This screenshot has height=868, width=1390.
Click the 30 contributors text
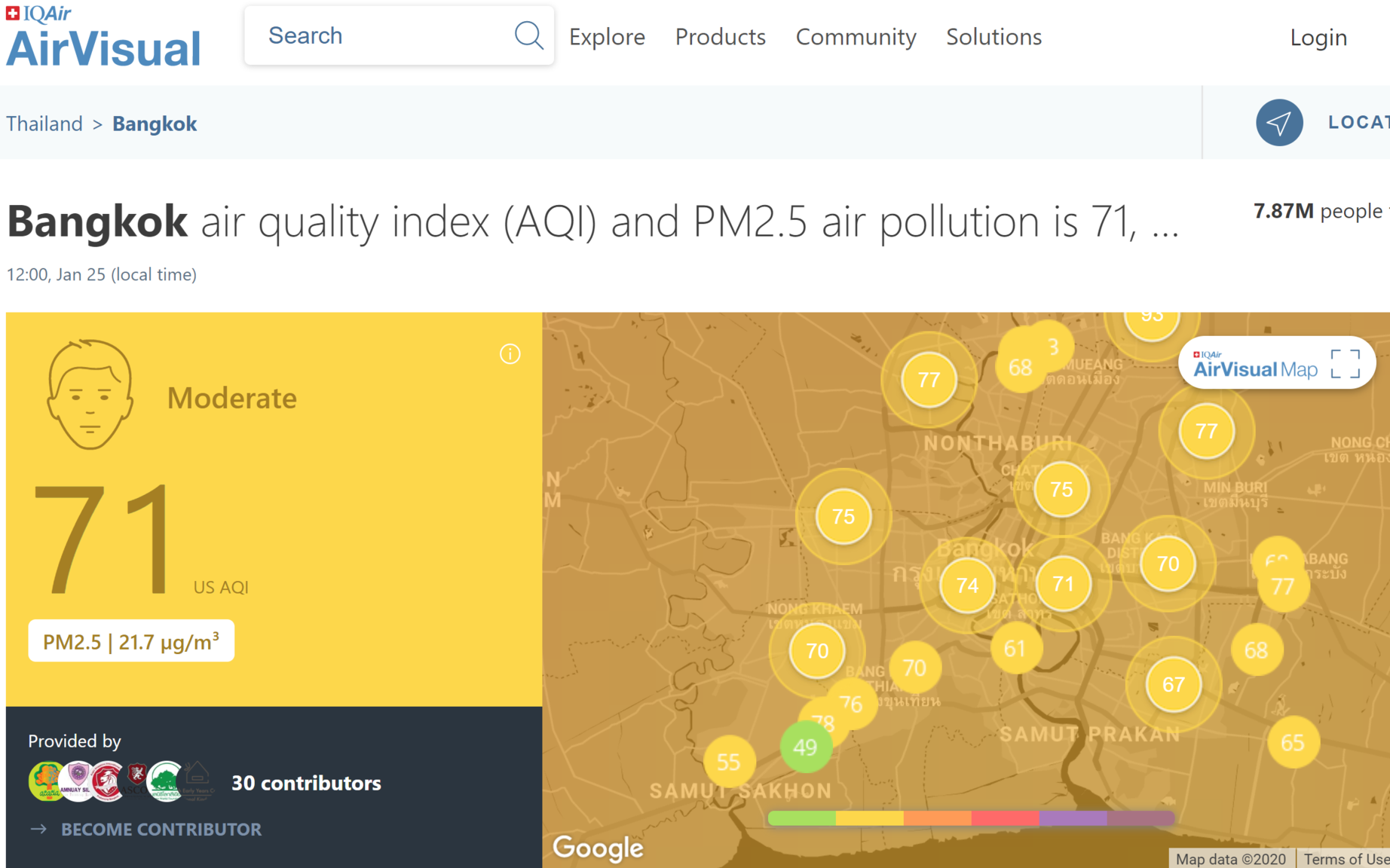[306, 783]
